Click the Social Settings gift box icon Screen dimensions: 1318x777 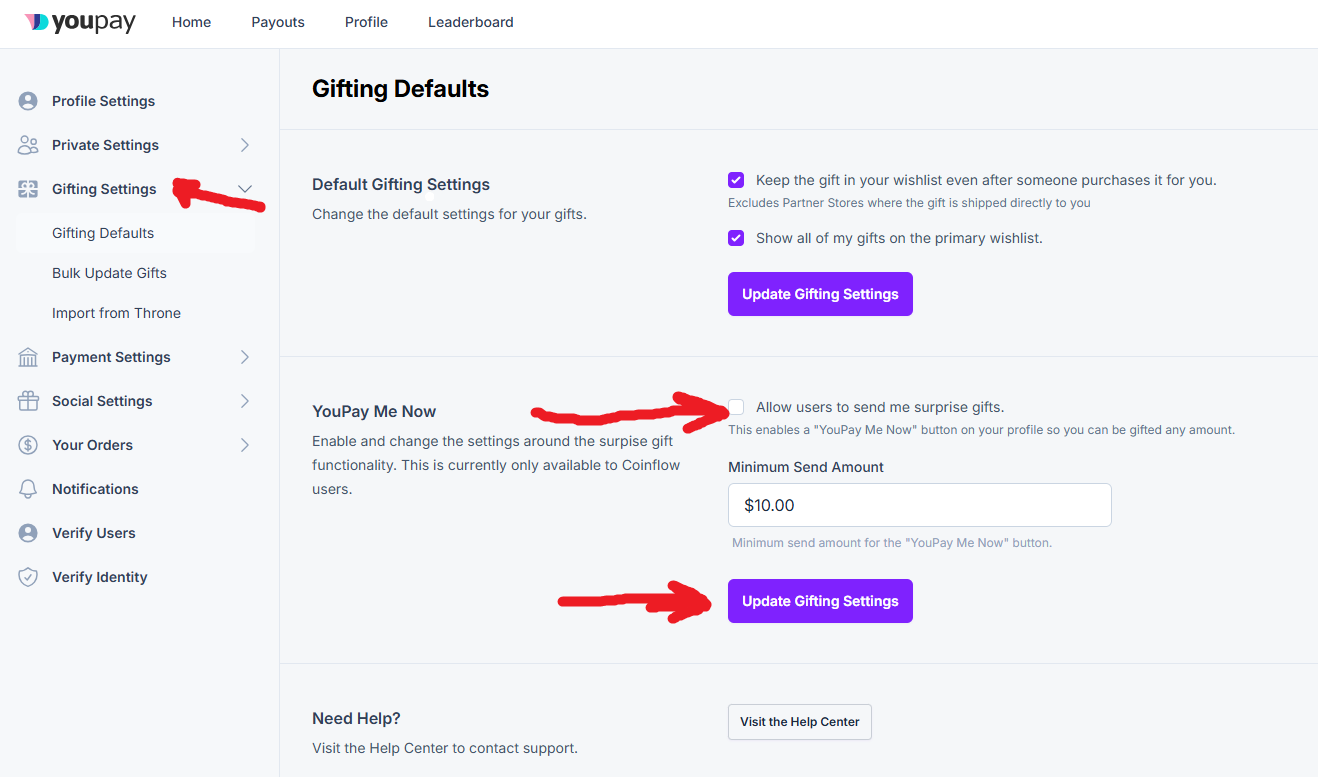click(28, 401)
